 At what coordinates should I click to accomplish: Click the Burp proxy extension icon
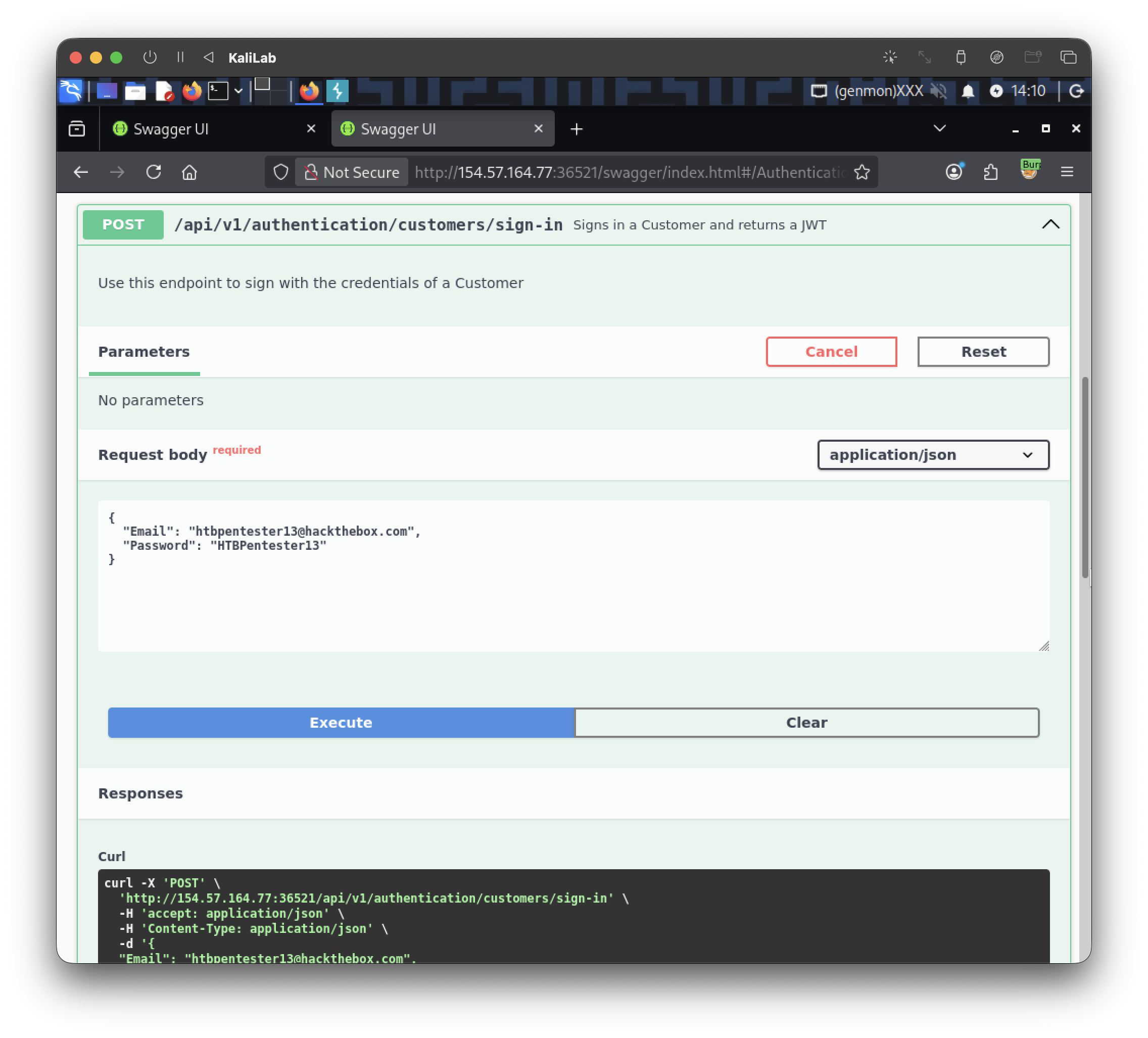1030,170
